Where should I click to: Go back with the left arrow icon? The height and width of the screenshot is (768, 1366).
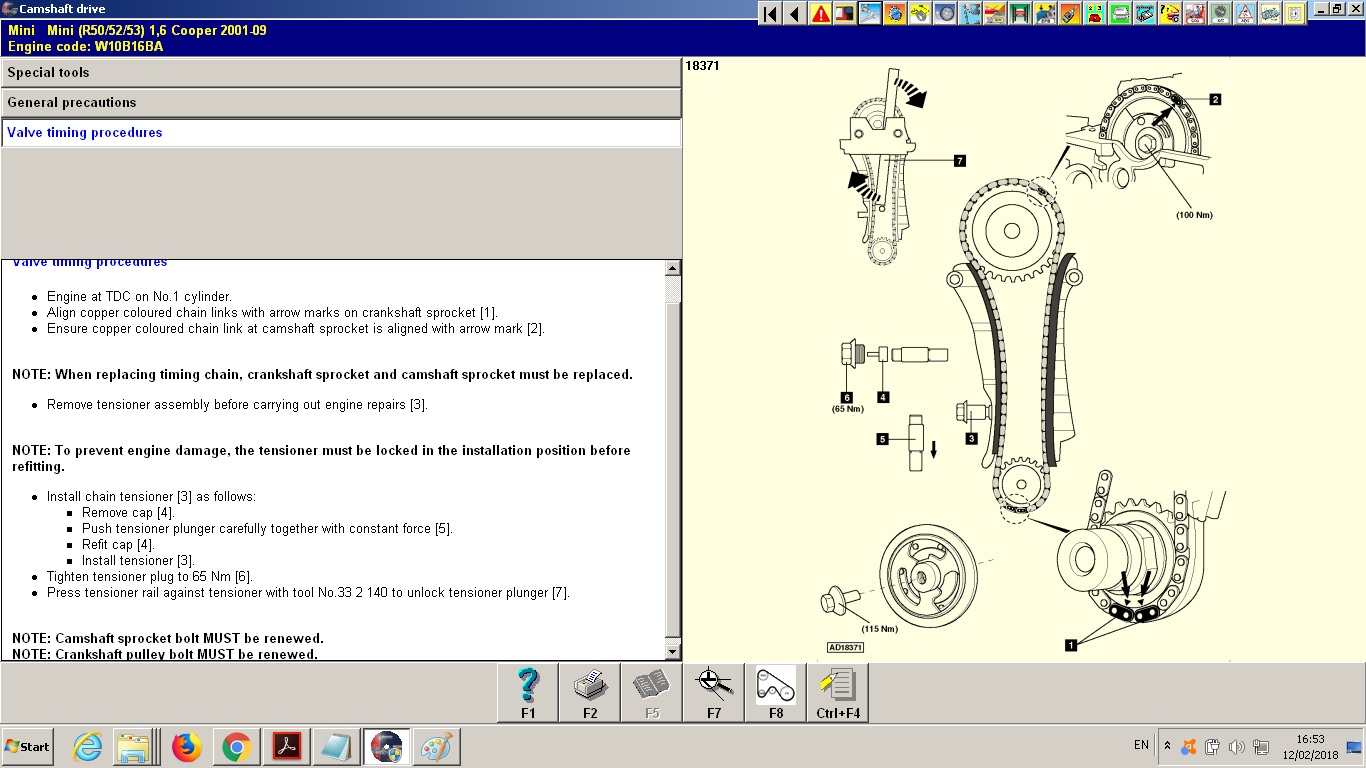[x=795, y=14]
